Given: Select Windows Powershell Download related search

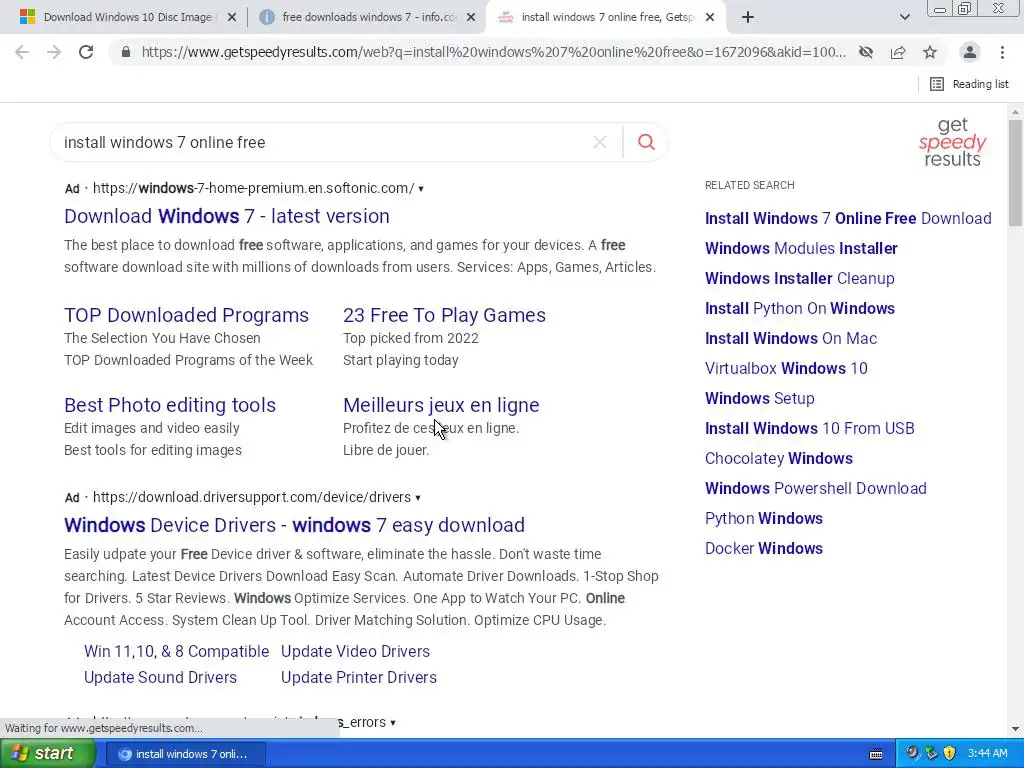Looking at the screenshot, I should 816,488.
